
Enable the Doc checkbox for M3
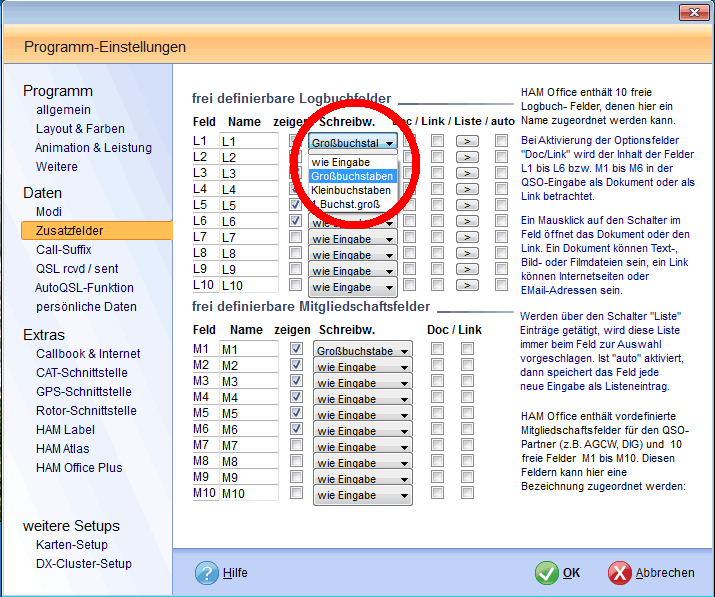point(437,381)
